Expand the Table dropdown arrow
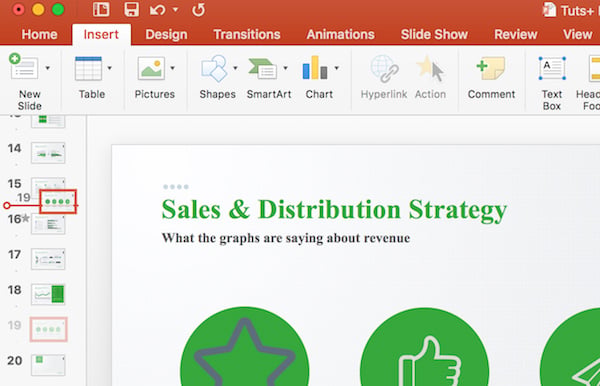 coord(110,68)
